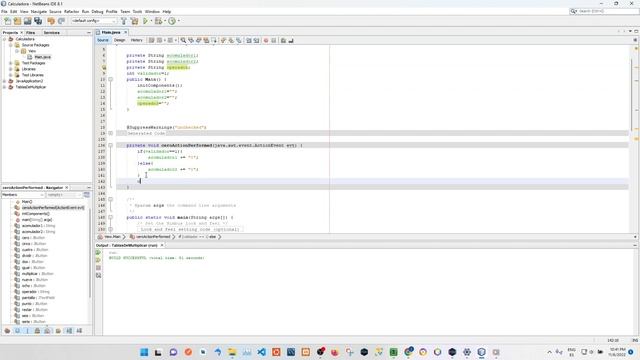Toggle Sort by Name in Navigator
Screen dimensions: 640x360
tap(69, 331)
